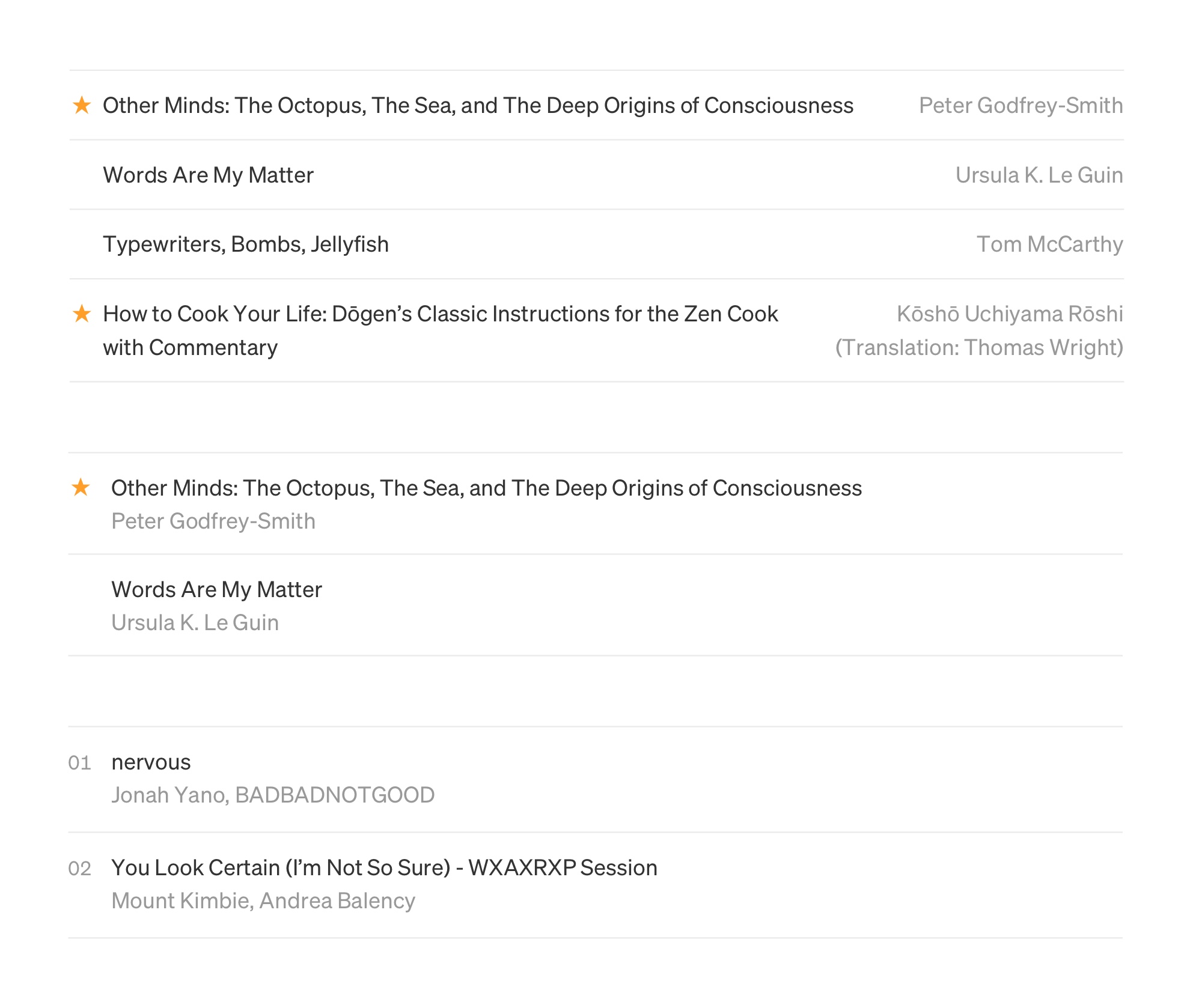Screen dimensions: 1202x1008
Task: Select author Tom McCarthy
Action: tap(1049, 244)
